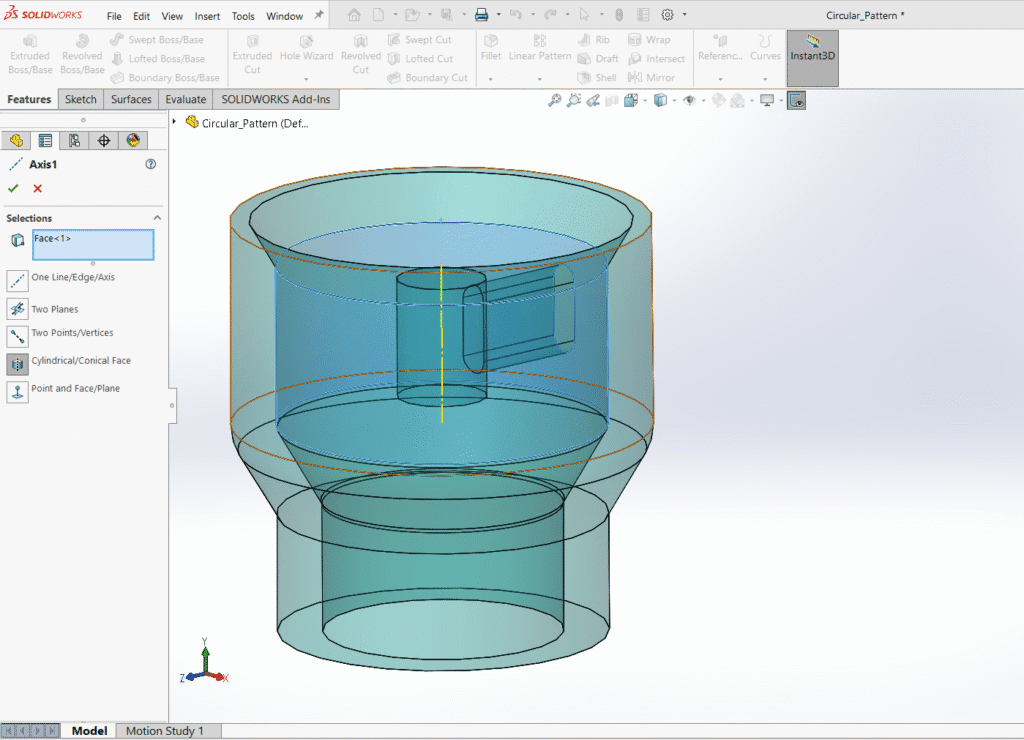Screen dimensions: 1024x740
Task: Switch to SOLIDWORKS Add-Ins tab
Action: click(276, 99)
